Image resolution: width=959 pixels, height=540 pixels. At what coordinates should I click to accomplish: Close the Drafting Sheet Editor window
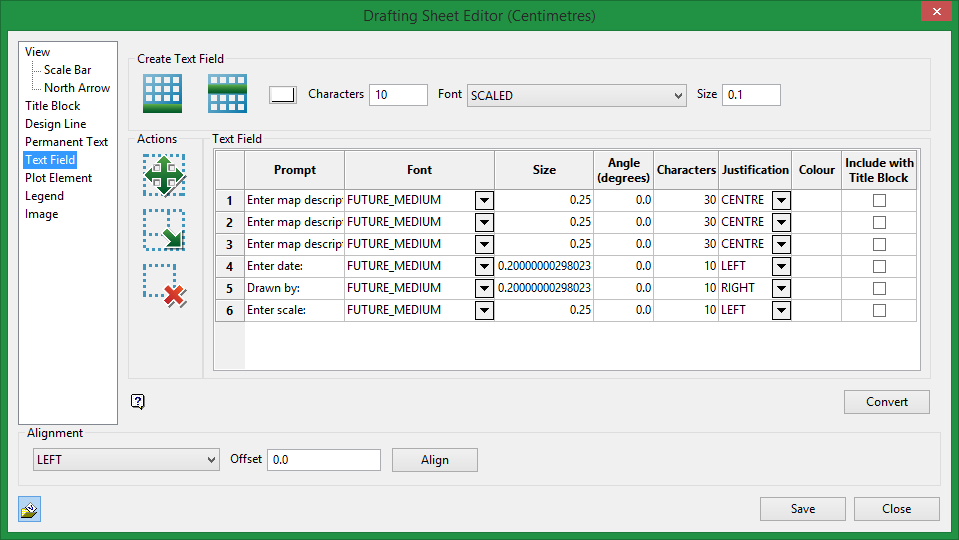(x=935, y=13)
